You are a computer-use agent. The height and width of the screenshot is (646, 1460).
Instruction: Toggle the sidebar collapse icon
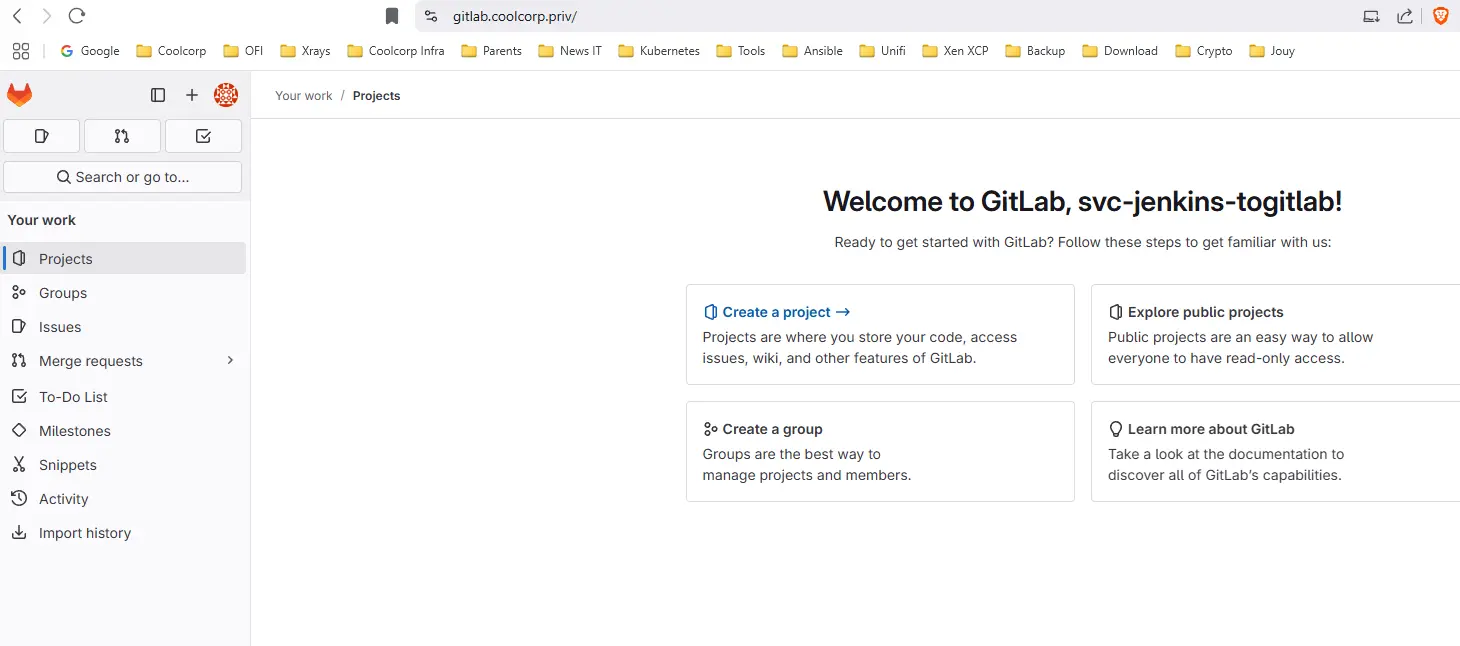(x=158, y=95)
